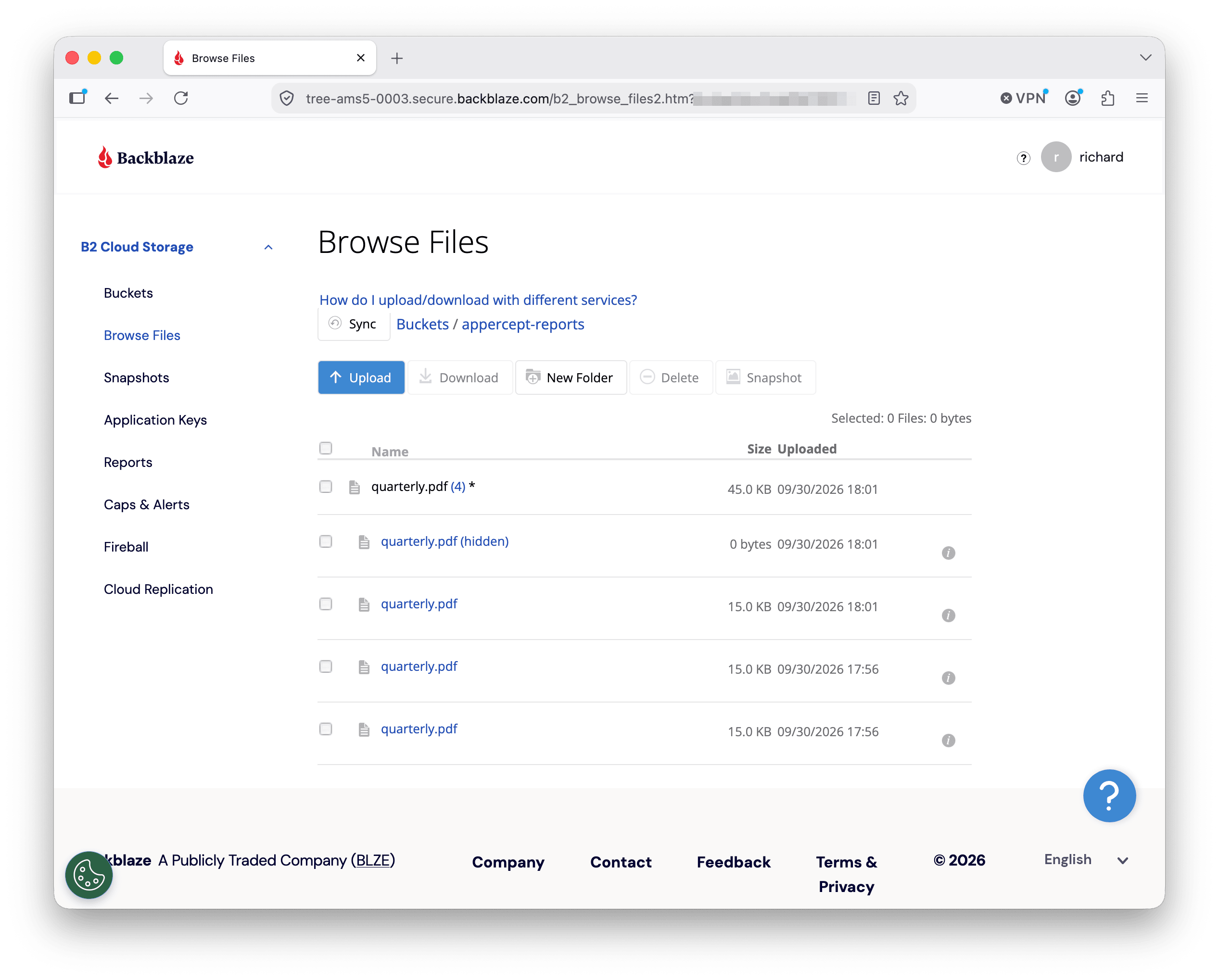The height and width of the screenshot is (980, 1219).
Task: Close the Browse Files tab
Action: 361,58
